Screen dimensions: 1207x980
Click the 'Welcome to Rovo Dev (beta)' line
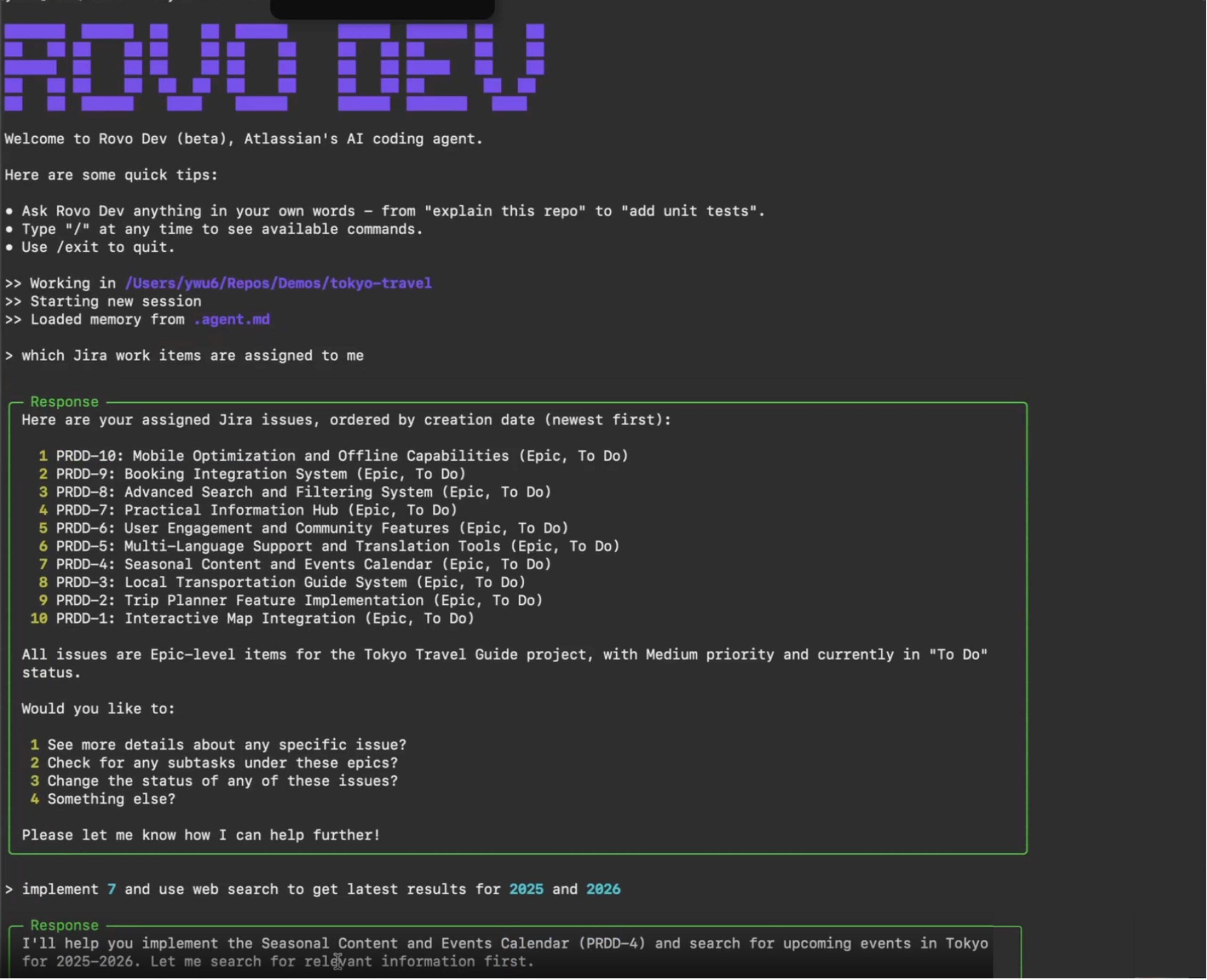click(x=244, y=139)
